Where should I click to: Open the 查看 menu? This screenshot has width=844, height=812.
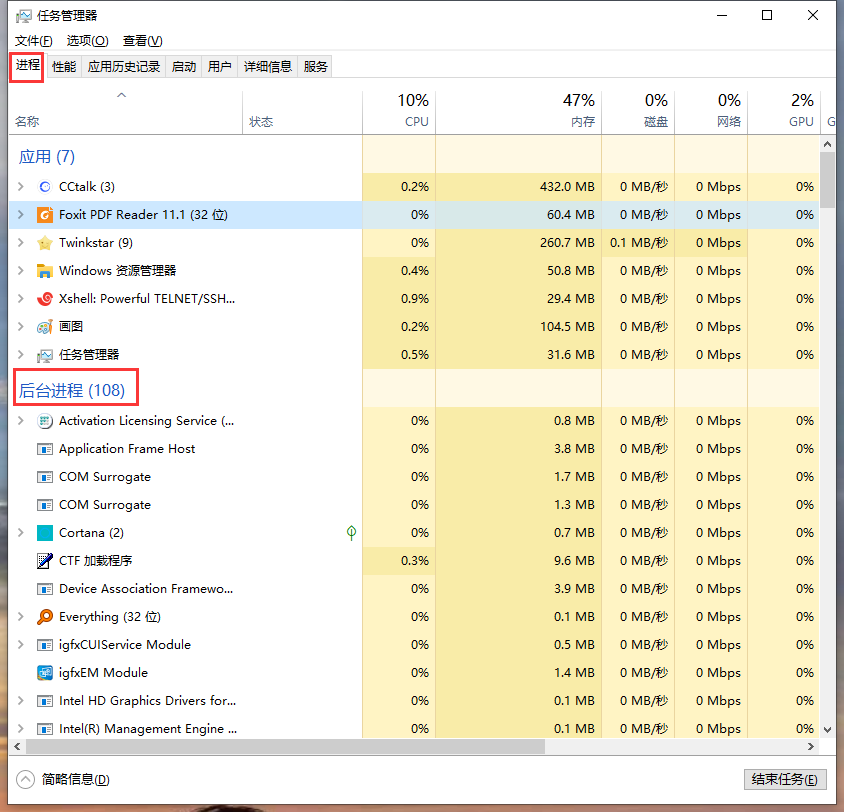tap(142, 41)
